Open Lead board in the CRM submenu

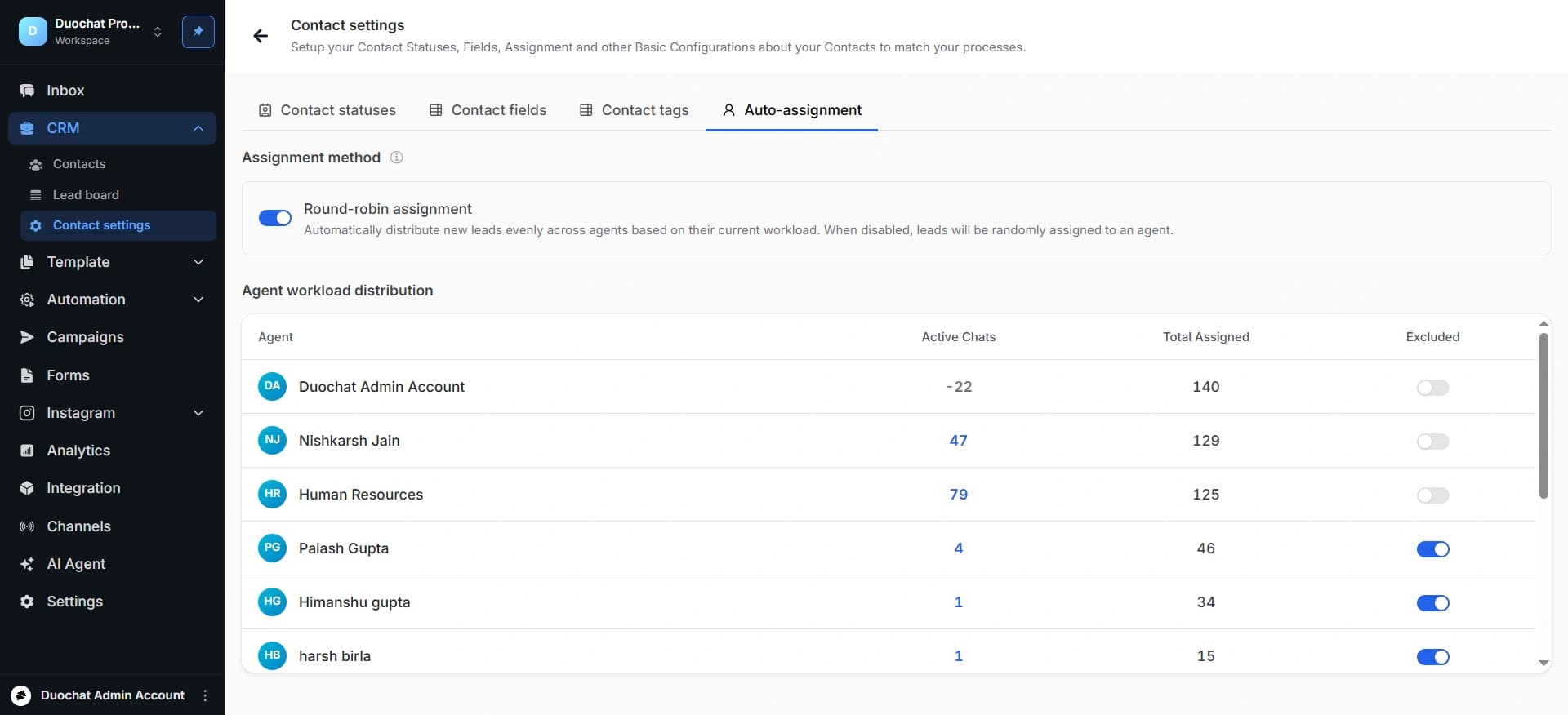pos(118,195)
